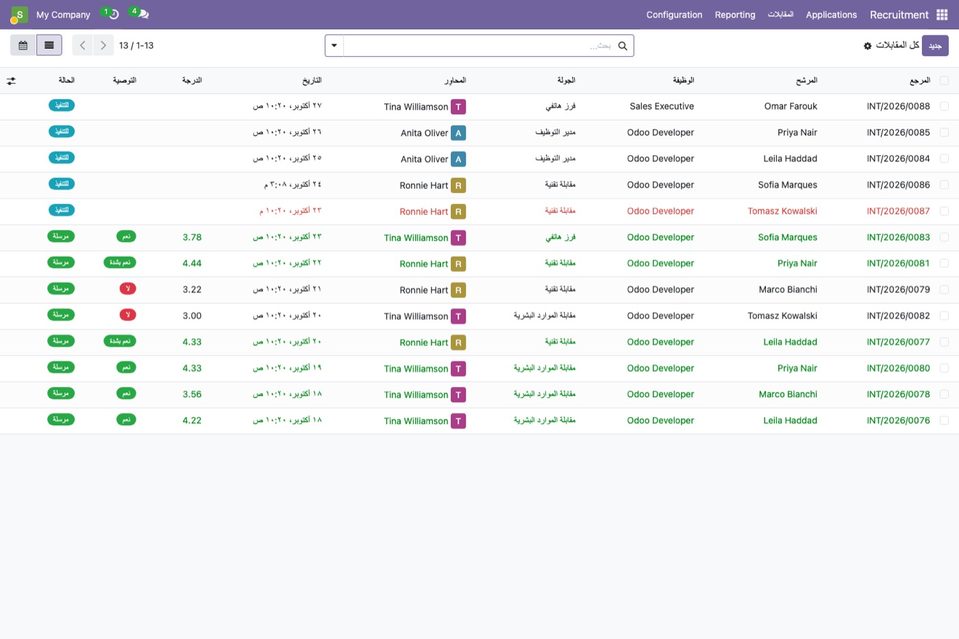959x639 pixels.
Task: Click the gear icon beside the title
Action: pyautogui.click(x=867, y=46)
